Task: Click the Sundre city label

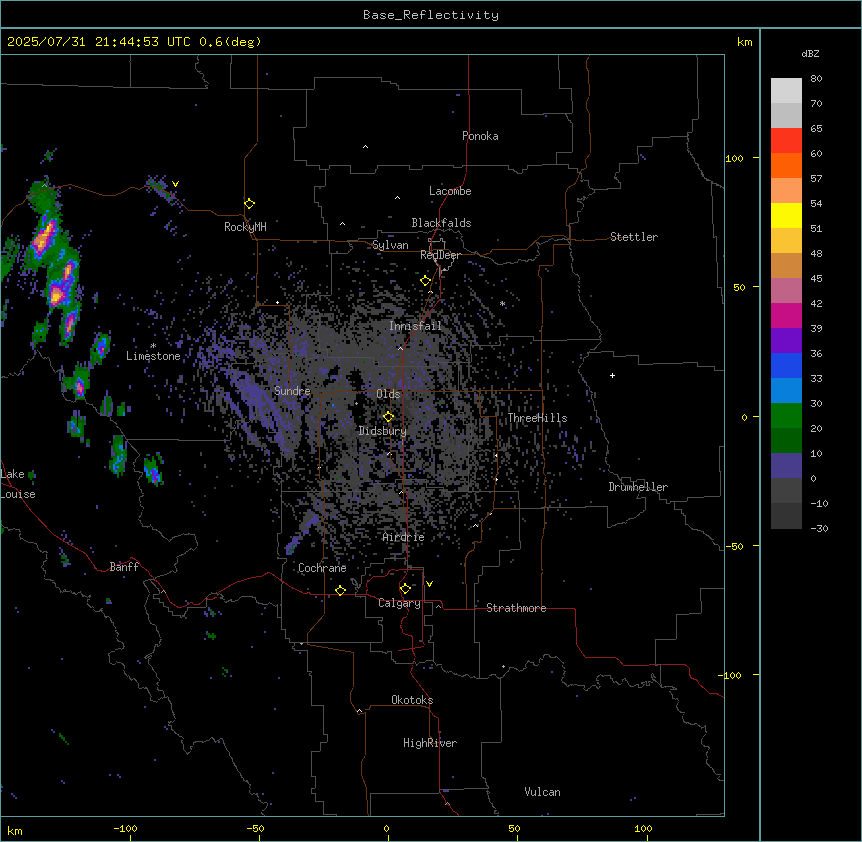Action: coord(292,391)
